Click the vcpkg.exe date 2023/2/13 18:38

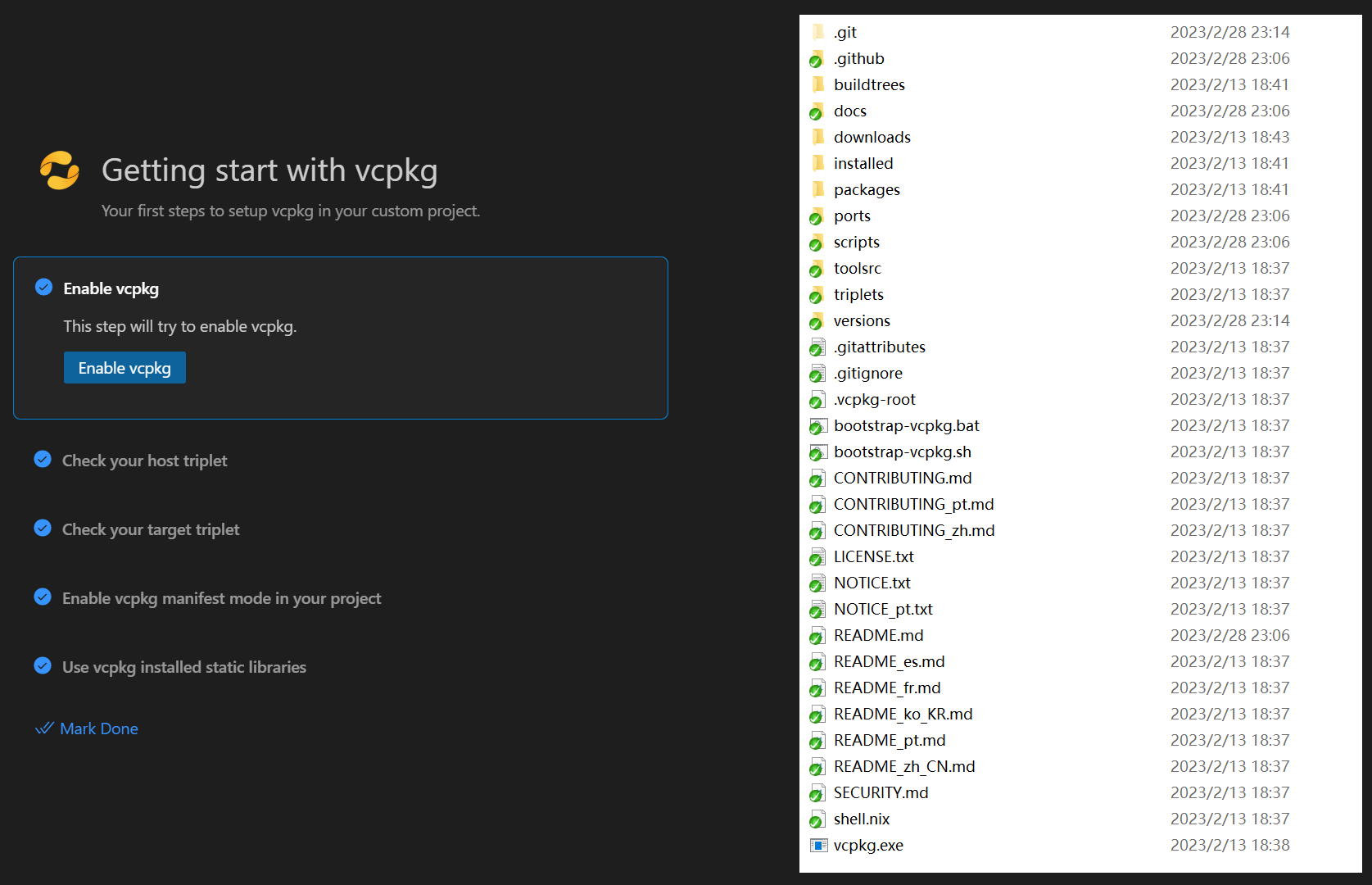click(x=1229, y=845)
